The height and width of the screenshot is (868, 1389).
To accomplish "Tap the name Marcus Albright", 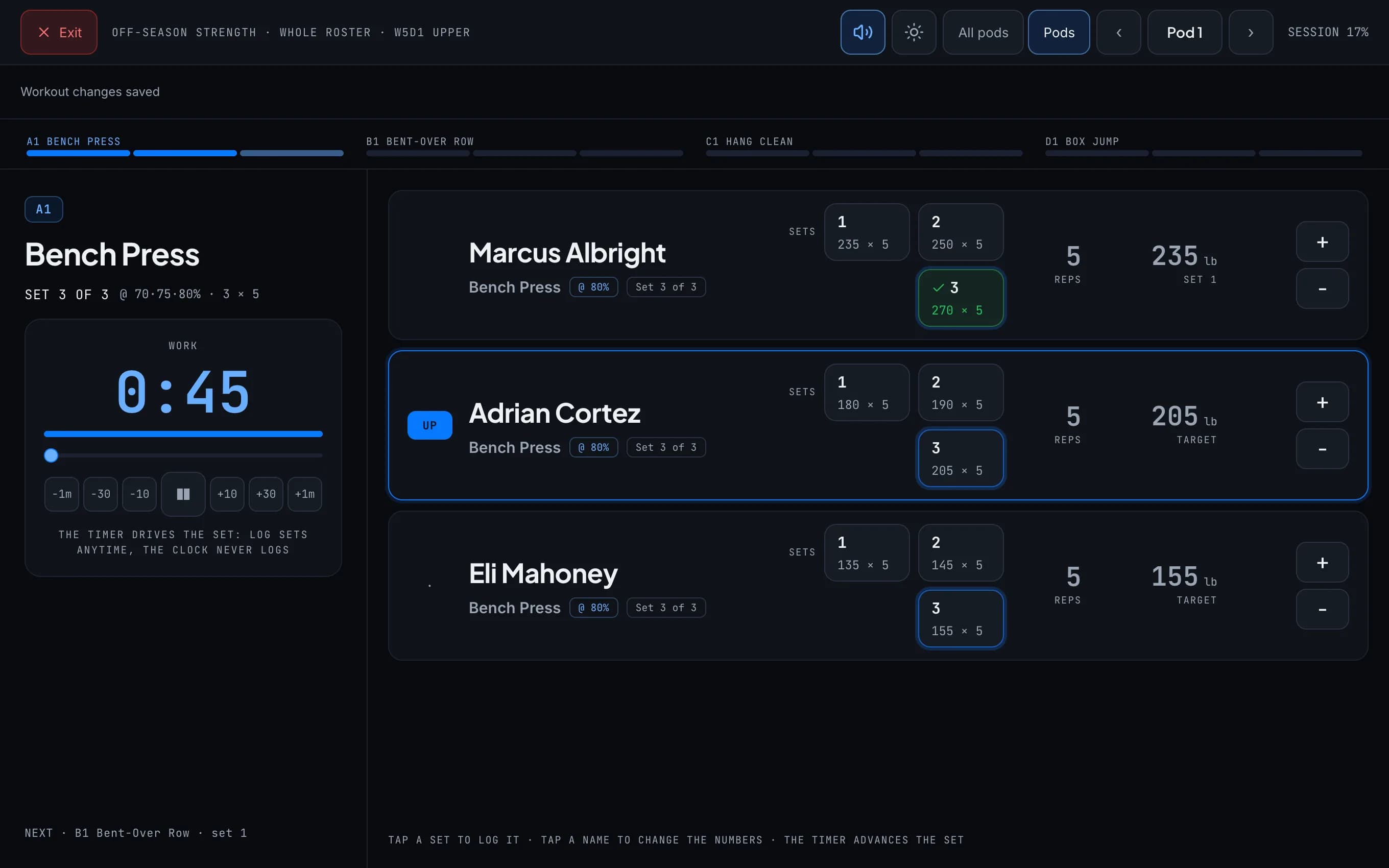I will 567,253.
